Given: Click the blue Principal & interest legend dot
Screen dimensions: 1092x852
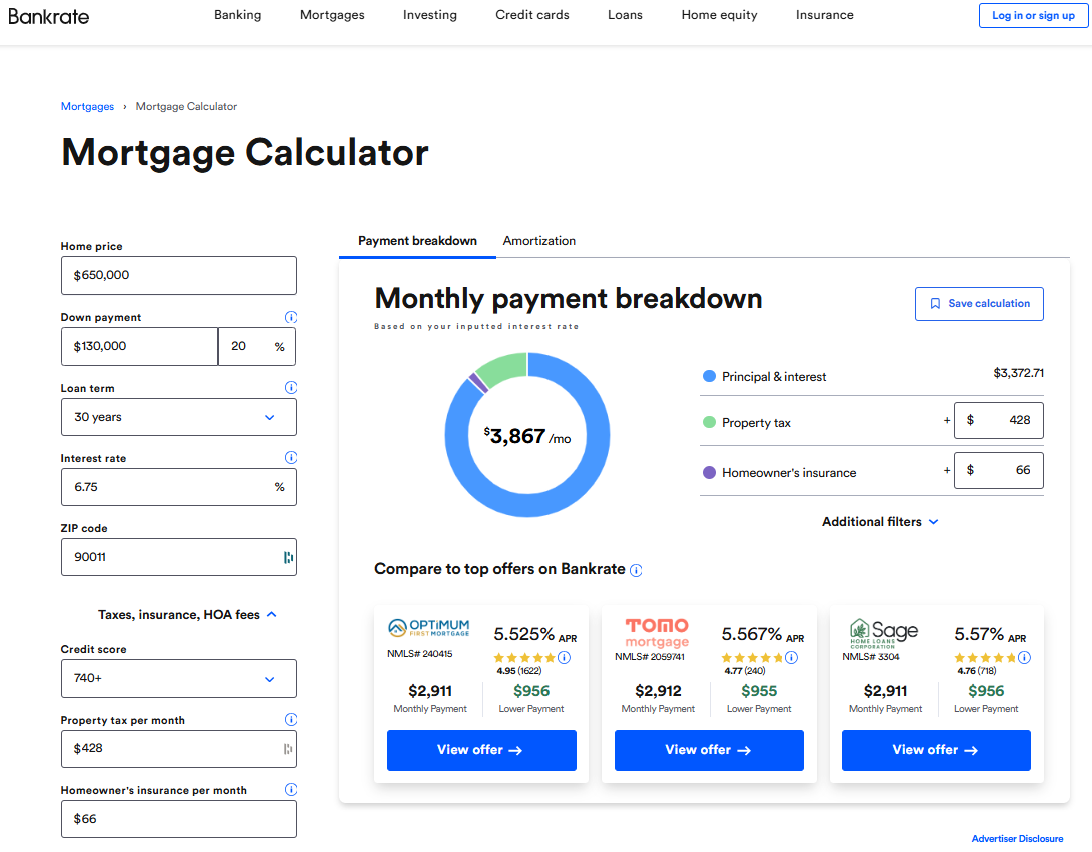Looking at the screenshot, I should pyautogui.click(x=709, y=376).
